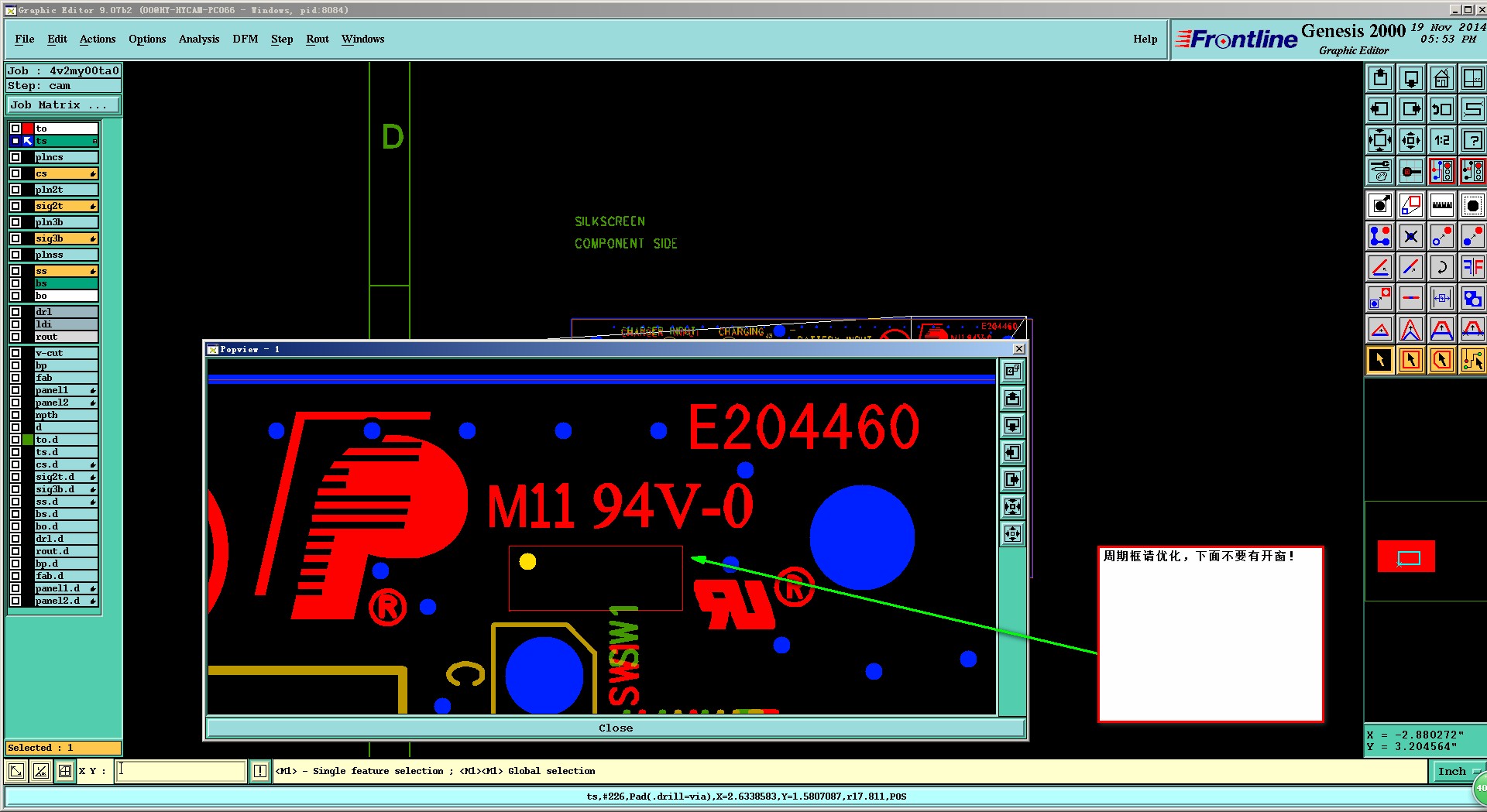Click the red color swatch of layer to
The height and width of the screenshot is (812, 1487).
[x=28, y=128]
